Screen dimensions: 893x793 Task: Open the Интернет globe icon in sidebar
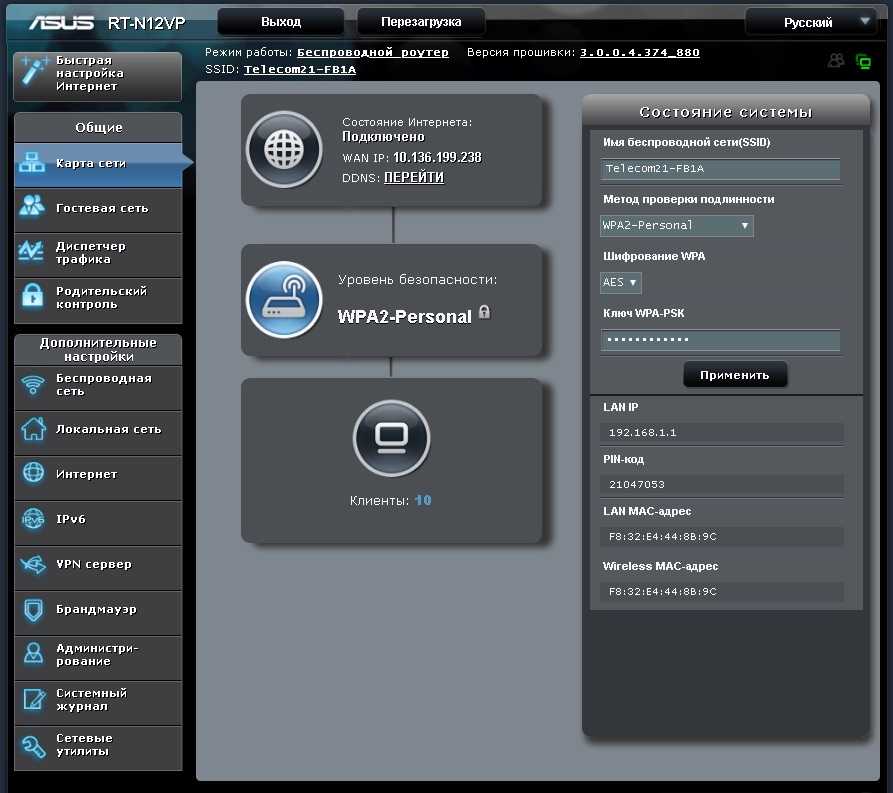(x=33, y=473)
